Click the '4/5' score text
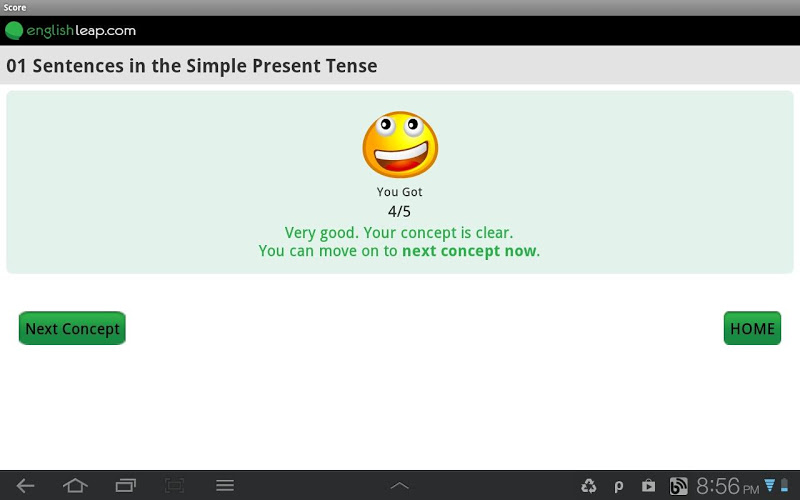800x500 pixels. pyautogui.click(x=399, y=211)
